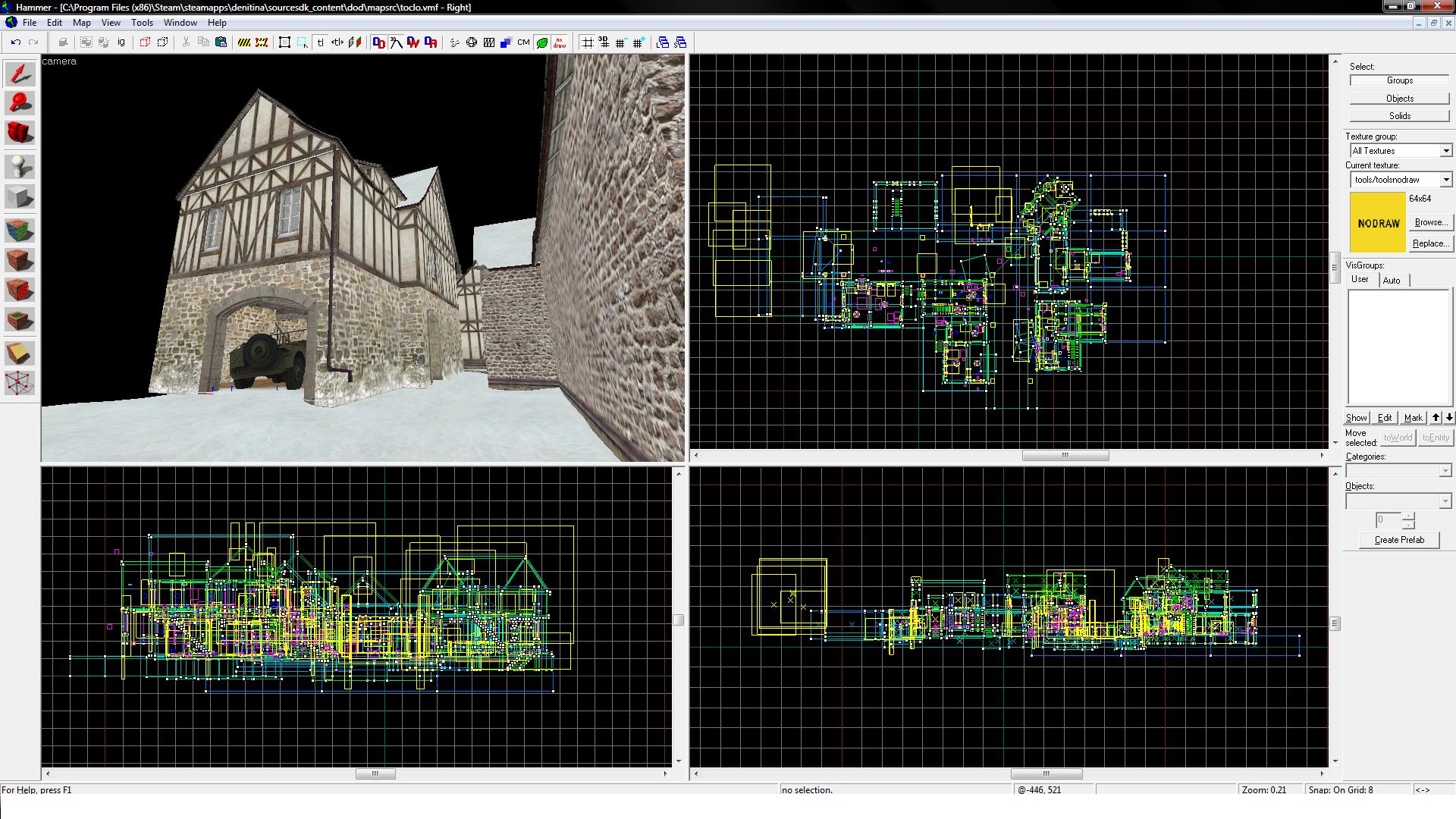Click the Ungroup toolbar icon

(104, 42)
